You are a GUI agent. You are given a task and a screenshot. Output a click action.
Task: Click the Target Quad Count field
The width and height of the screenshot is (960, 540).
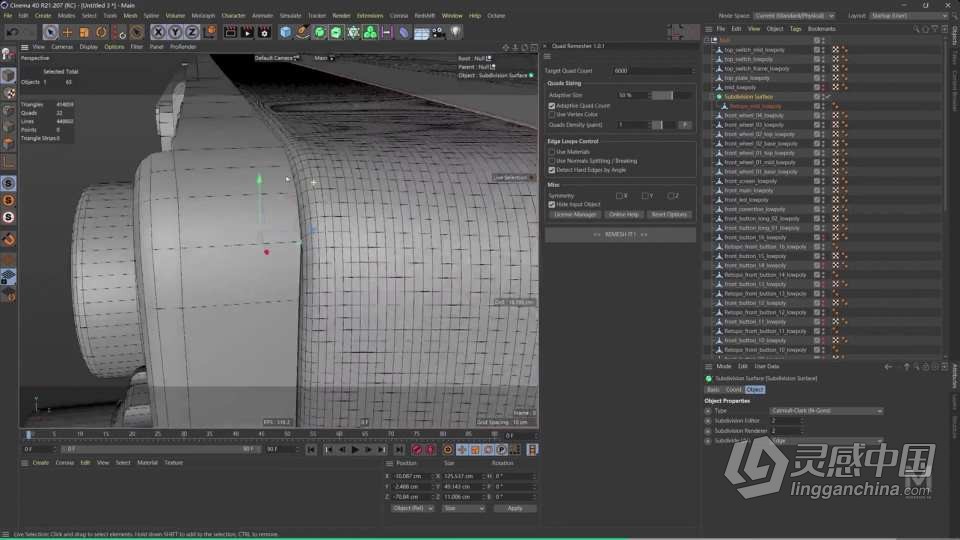coord(653,71)
